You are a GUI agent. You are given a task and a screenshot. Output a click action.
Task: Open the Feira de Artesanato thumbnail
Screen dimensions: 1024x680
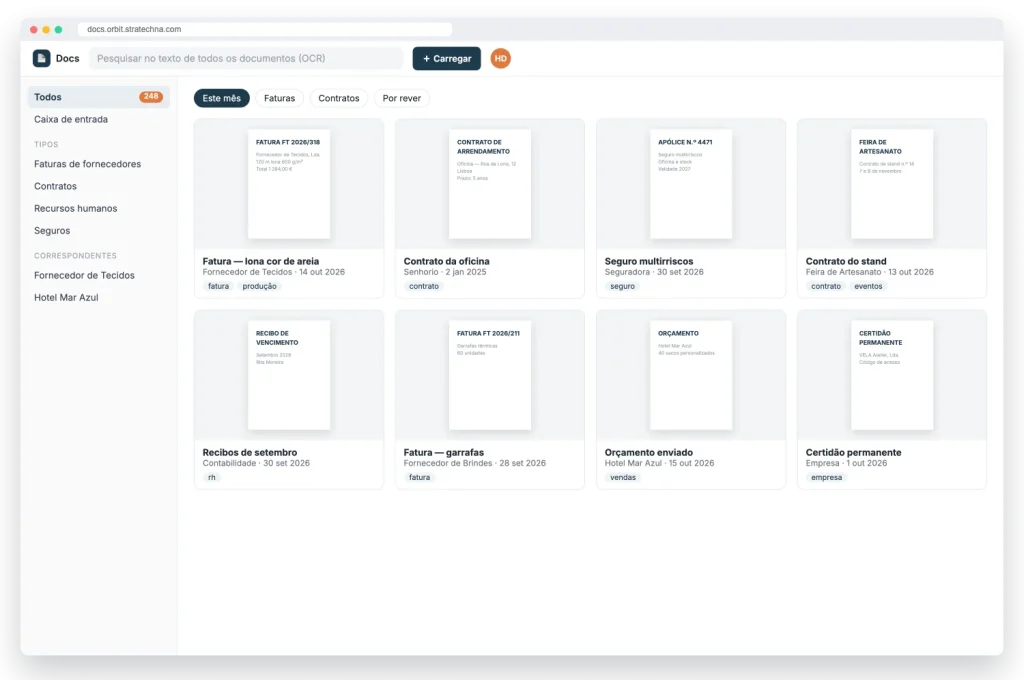click(x=892, y=184)
